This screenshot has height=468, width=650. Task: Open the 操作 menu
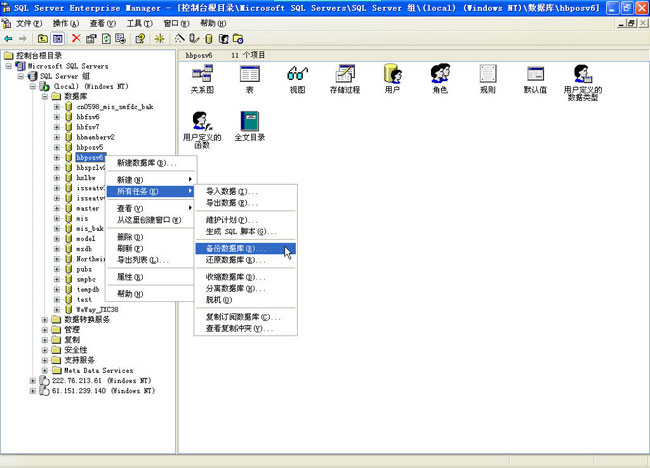(65, 24)
